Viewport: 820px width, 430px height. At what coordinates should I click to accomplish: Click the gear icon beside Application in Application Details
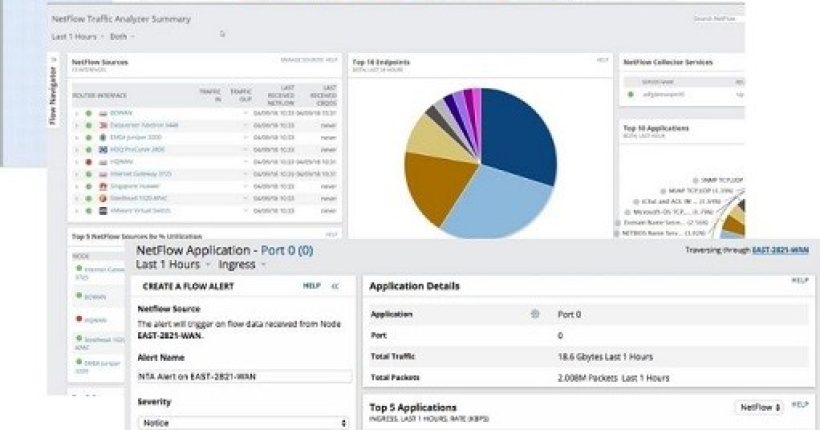coord(534,314)
